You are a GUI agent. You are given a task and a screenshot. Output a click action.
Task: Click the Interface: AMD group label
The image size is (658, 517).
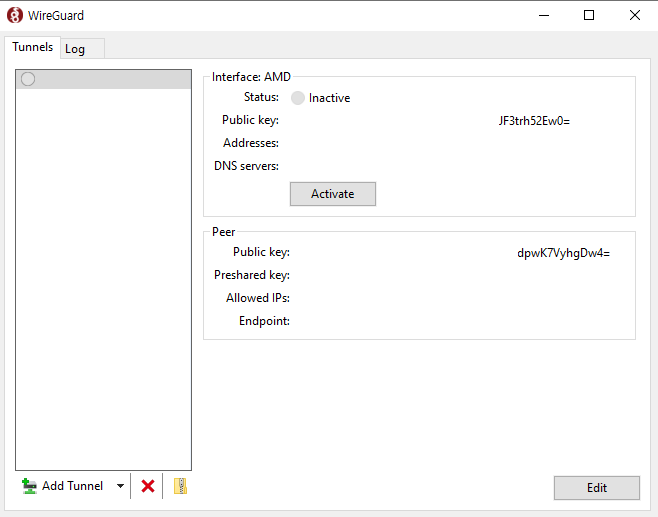point(251,77)
